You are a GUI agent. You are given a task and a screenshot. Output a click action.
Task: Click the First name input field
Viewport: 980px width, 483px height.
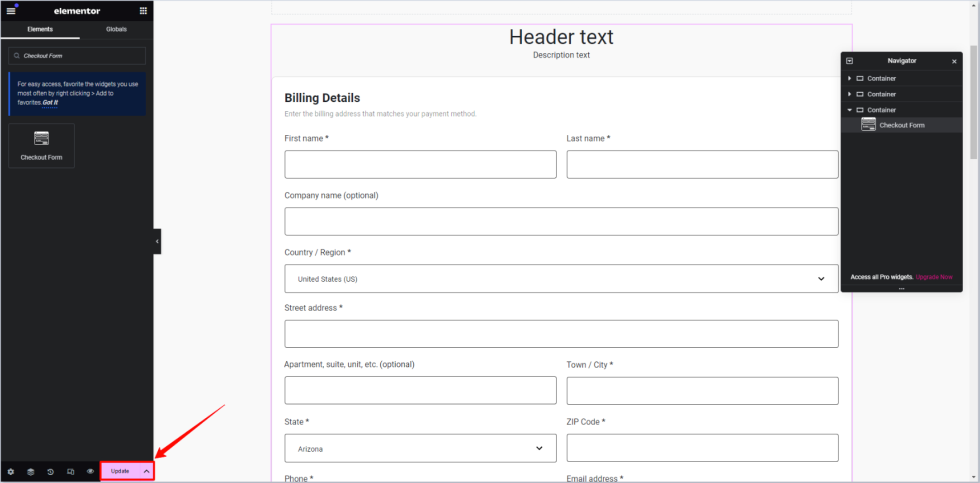tap(420, 165)
